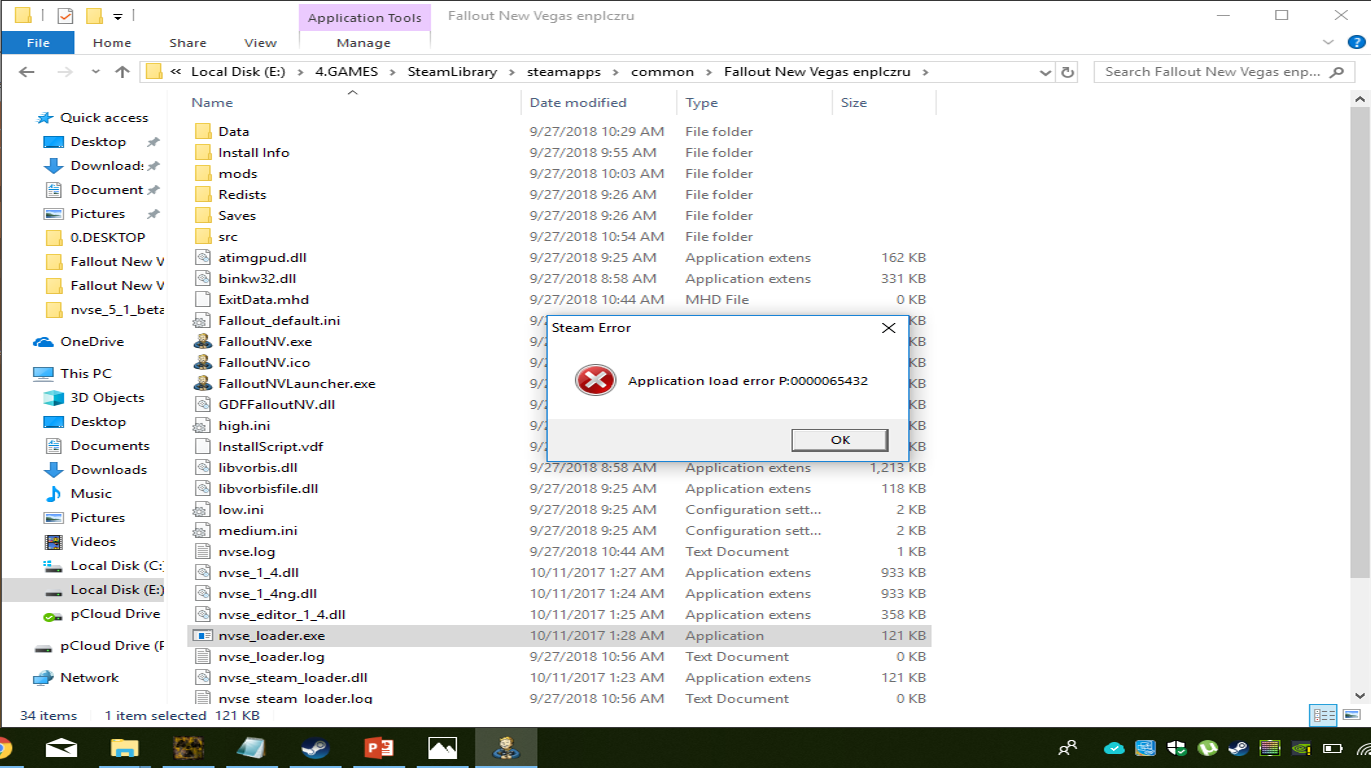Switch to Details view in status bar
The width and height of the screenshot is (1371, 768).
coord(1323,715)
